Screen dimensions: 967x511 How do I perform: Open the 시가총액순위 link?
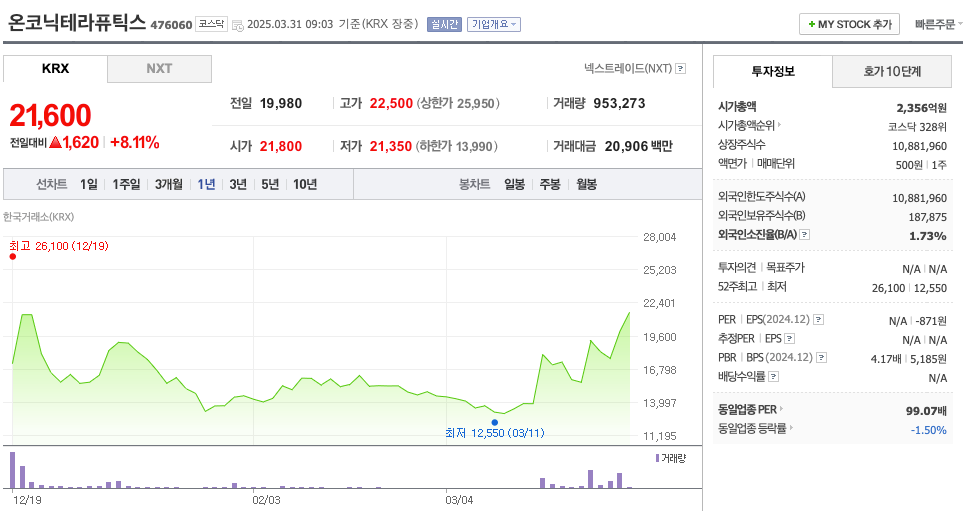[x=746, y=125]
